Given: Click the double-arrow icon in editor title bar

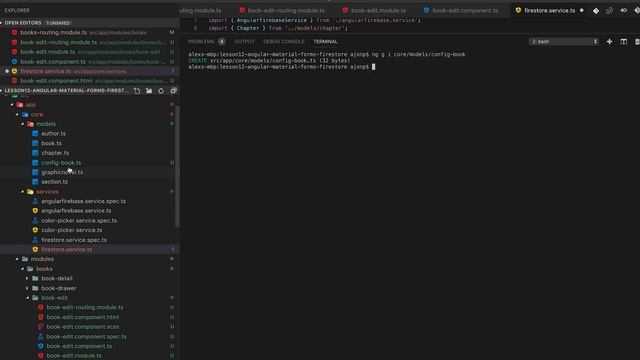Looking at the screenshot, I should pos(623,11).
